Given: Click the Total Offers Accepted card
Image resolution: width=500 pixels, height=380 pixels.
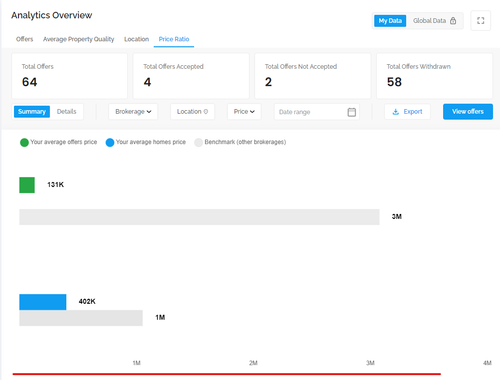Looking at the screenshot, I should pyautogui.click(x=191, y=76).
